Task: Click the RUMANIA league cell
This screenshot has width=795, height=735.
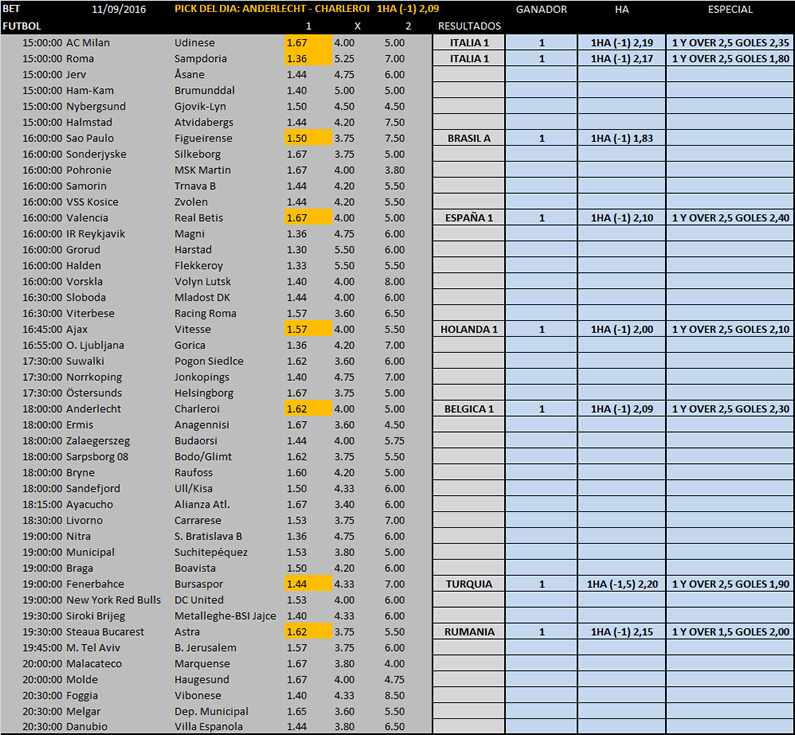Action: [469, 632]
